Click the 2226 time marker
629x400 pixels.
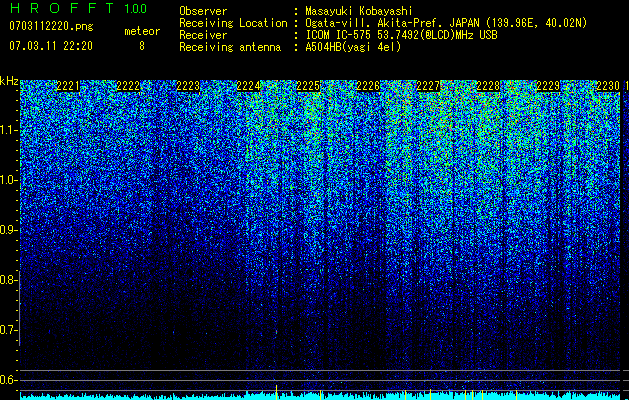click(368, 86)
